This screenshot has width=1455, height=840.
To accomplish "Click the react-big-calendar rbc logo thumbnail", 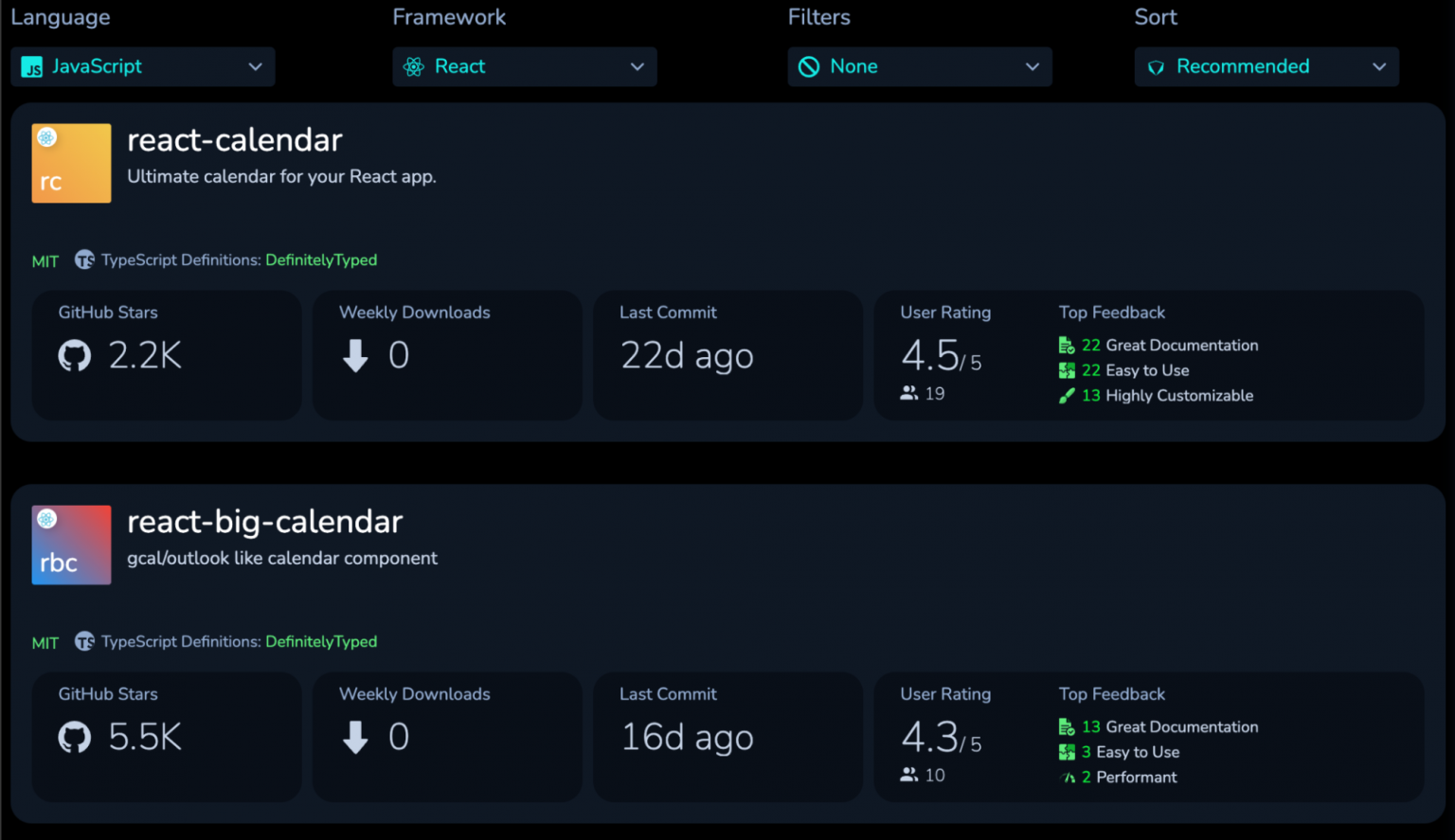I will pos(71,545).
